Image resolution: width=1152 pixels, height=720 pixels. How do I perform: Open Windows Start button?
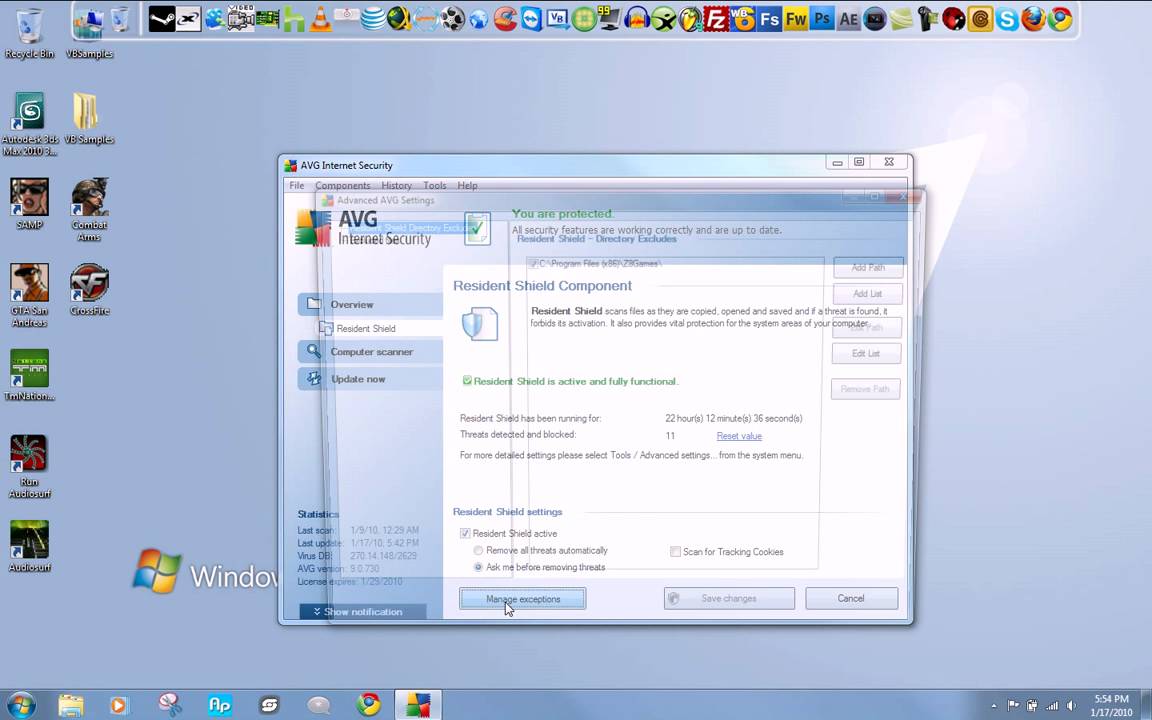click(x=20, y=705)
